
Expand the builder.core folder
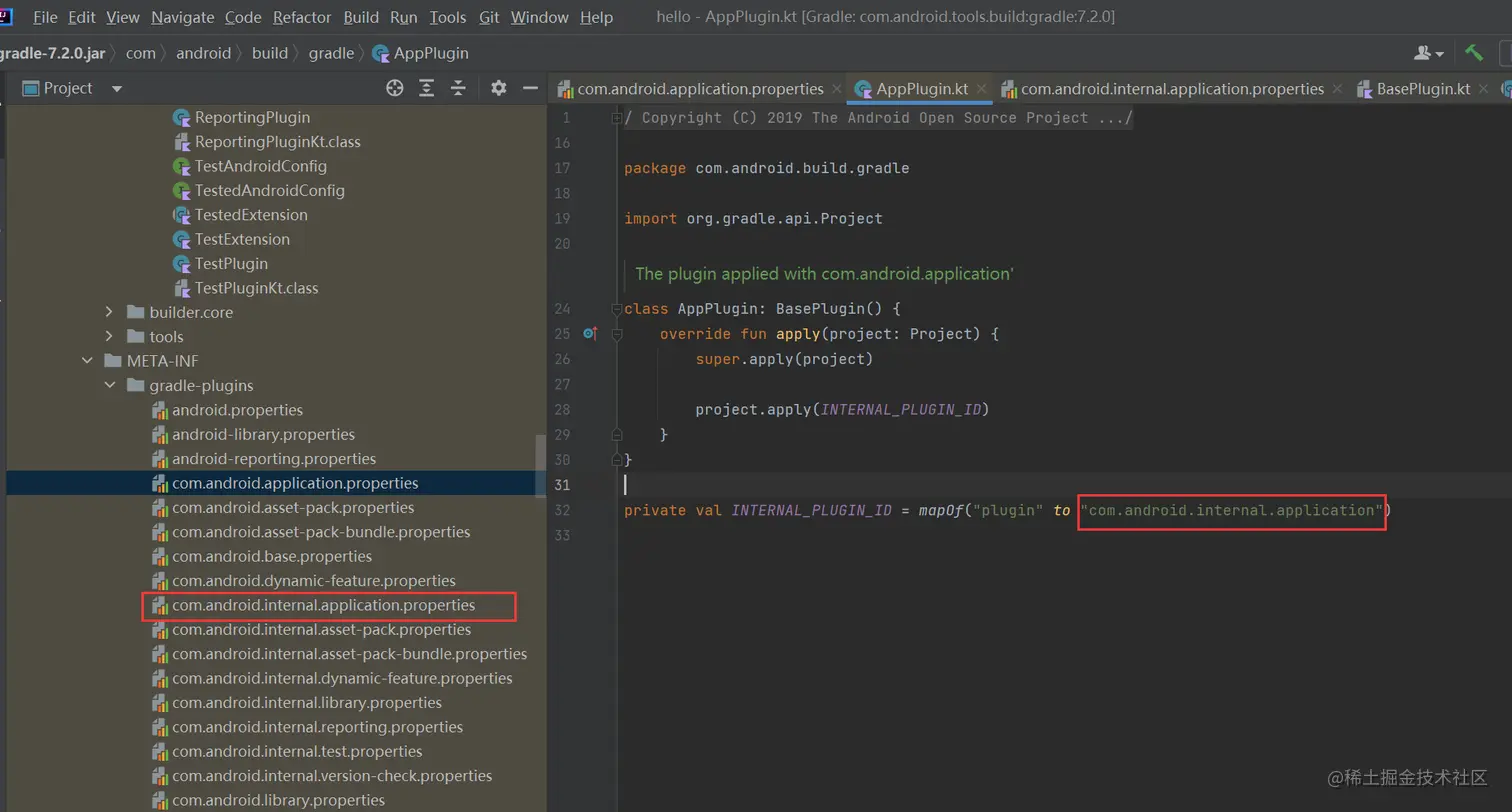coord(109,312)
